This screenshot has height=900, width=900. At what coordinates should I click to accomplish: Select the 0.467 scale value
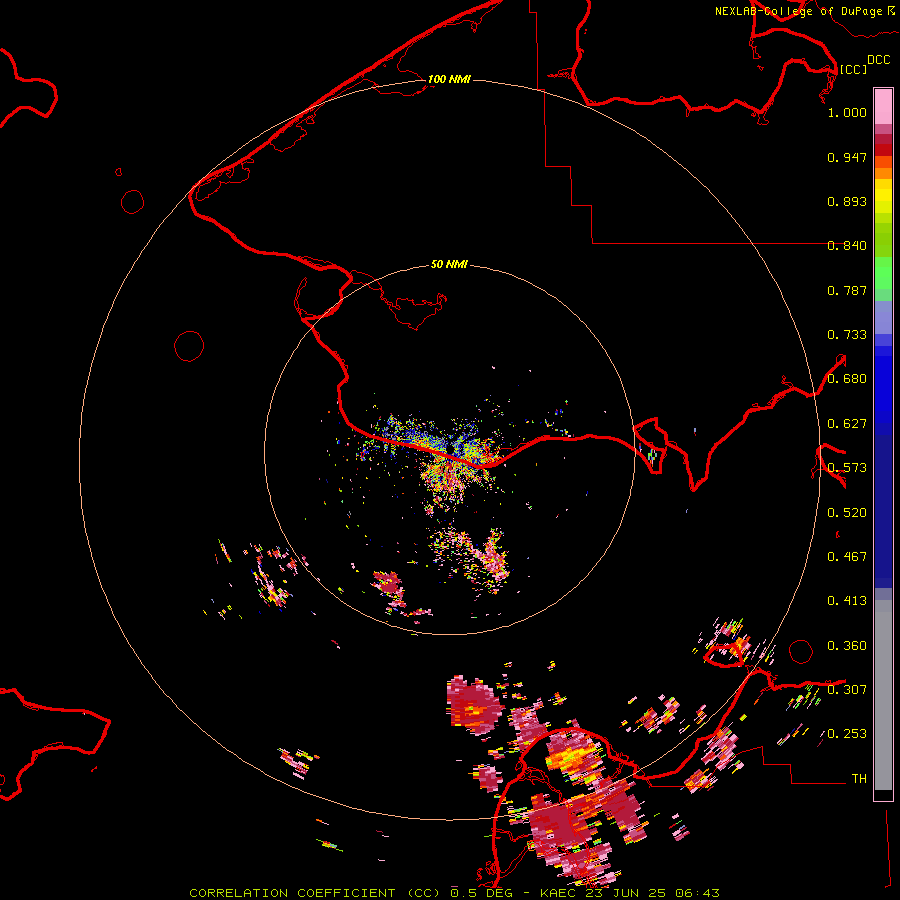click(x=847, y=557)
